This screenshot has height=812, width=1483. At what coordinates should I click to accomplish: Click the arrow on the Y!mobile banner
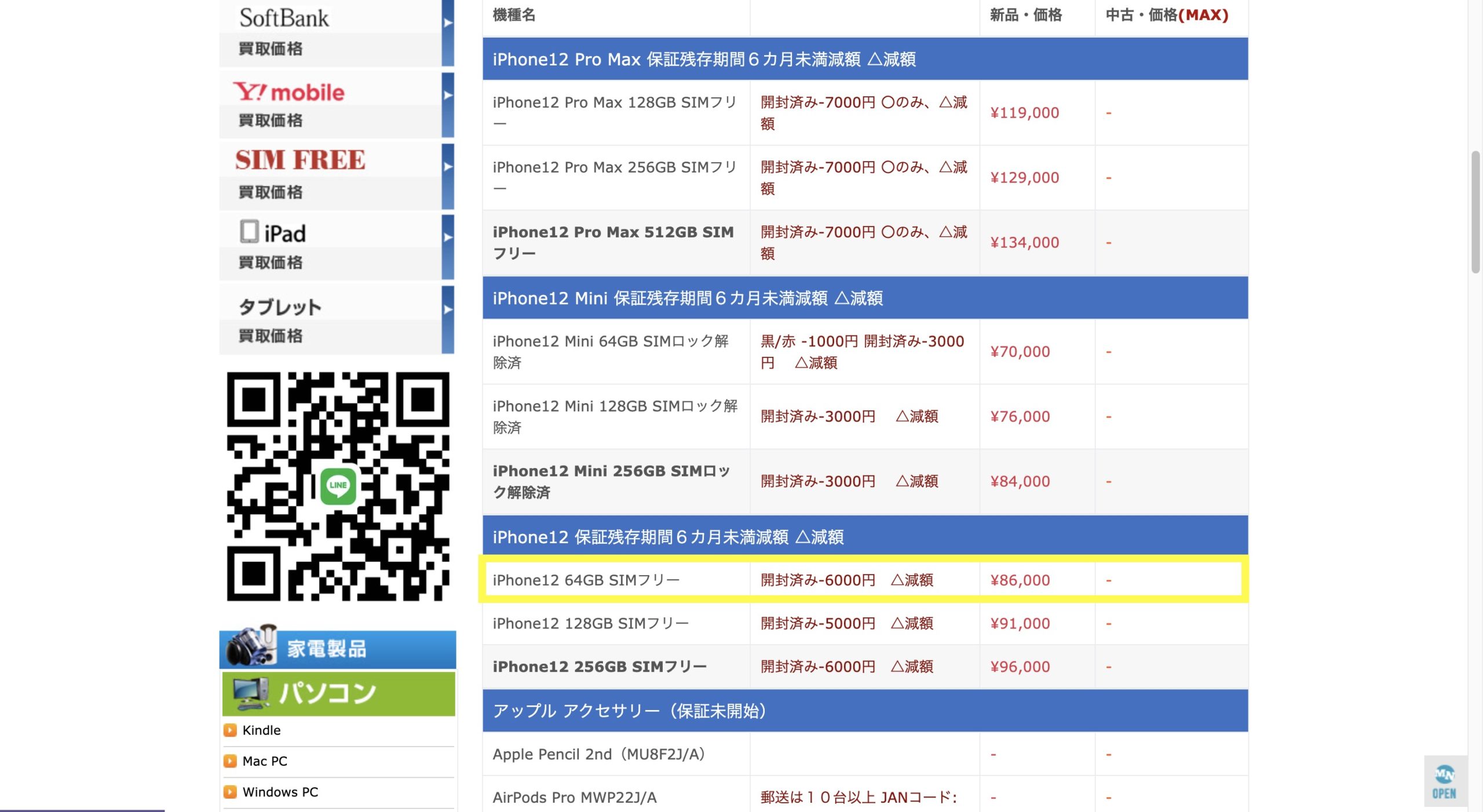(448, 95)
